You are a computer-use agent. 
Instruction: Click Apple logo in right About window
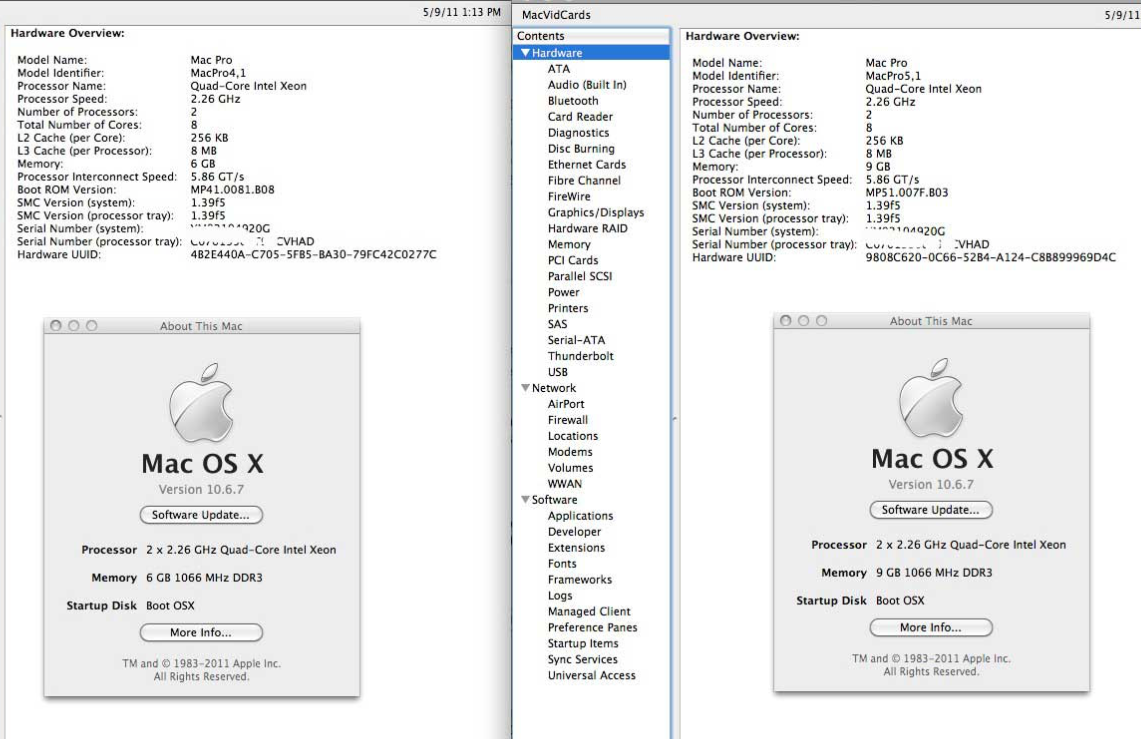(931, 397)
